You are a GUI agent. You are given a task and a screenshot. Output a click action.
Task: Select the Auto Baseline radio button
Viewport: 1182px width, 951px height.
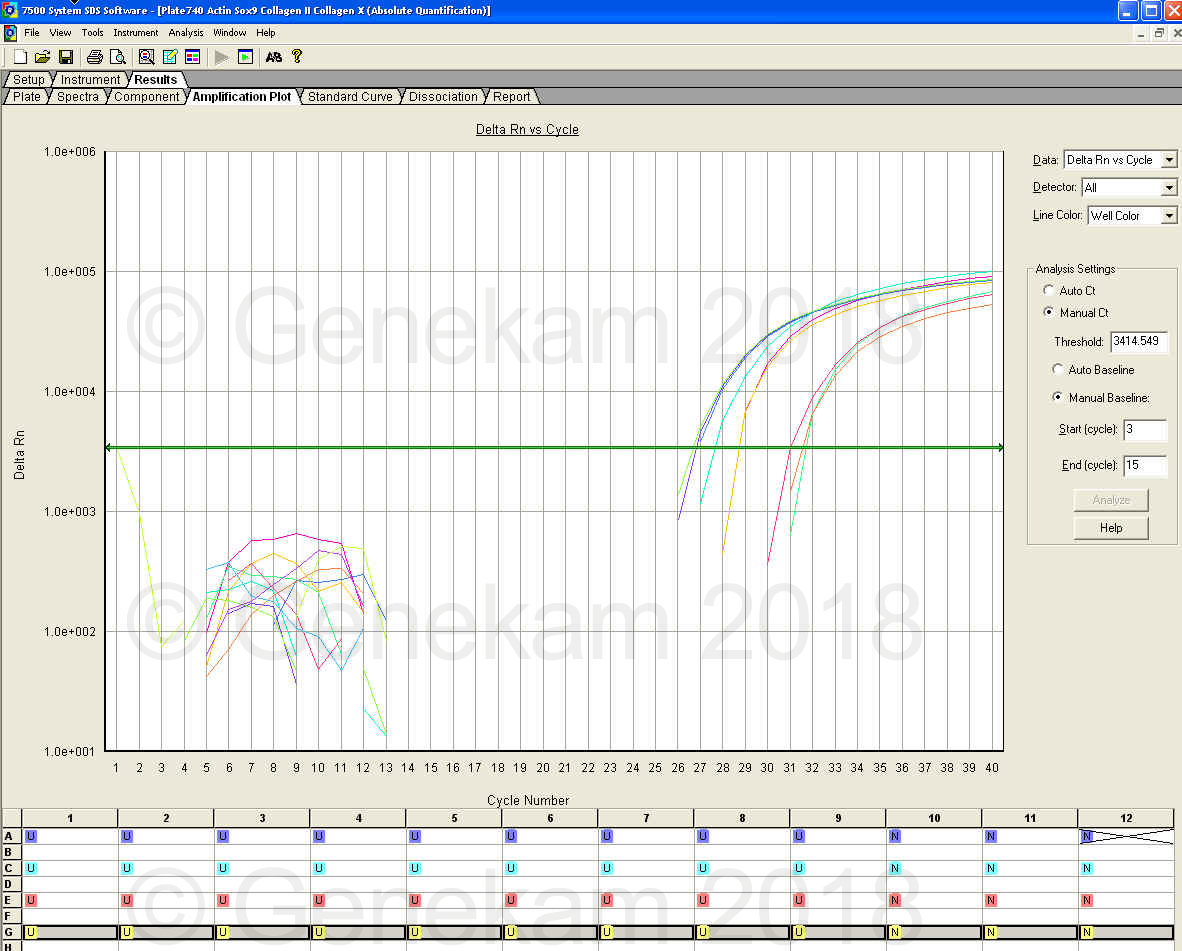[1058, 369]
